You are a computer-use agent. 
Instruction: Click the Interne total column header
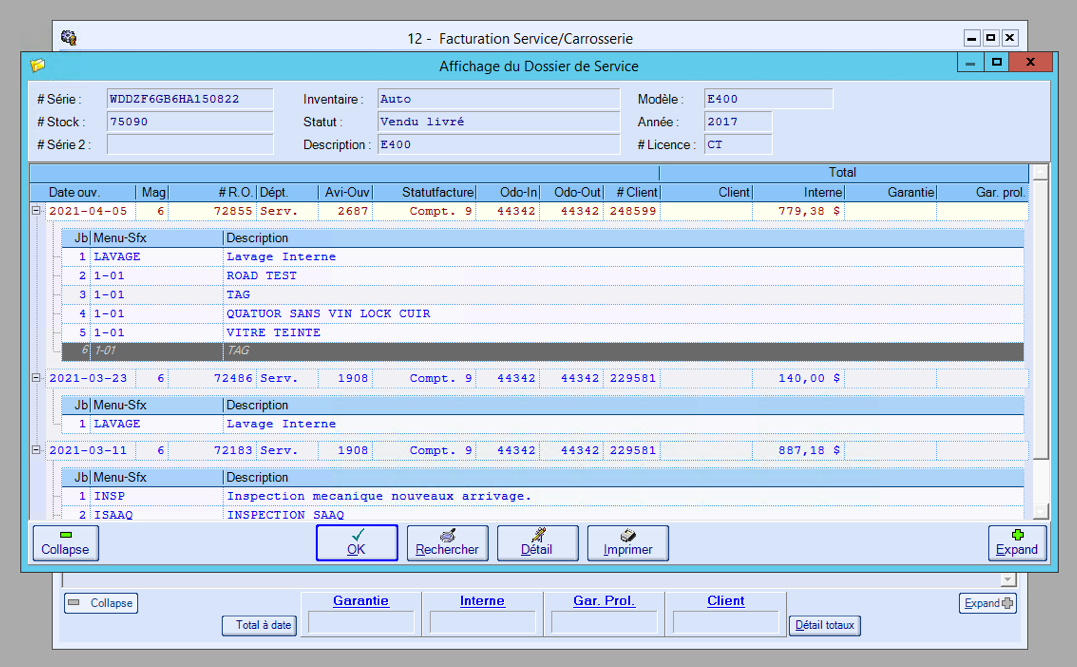[799, 192]
